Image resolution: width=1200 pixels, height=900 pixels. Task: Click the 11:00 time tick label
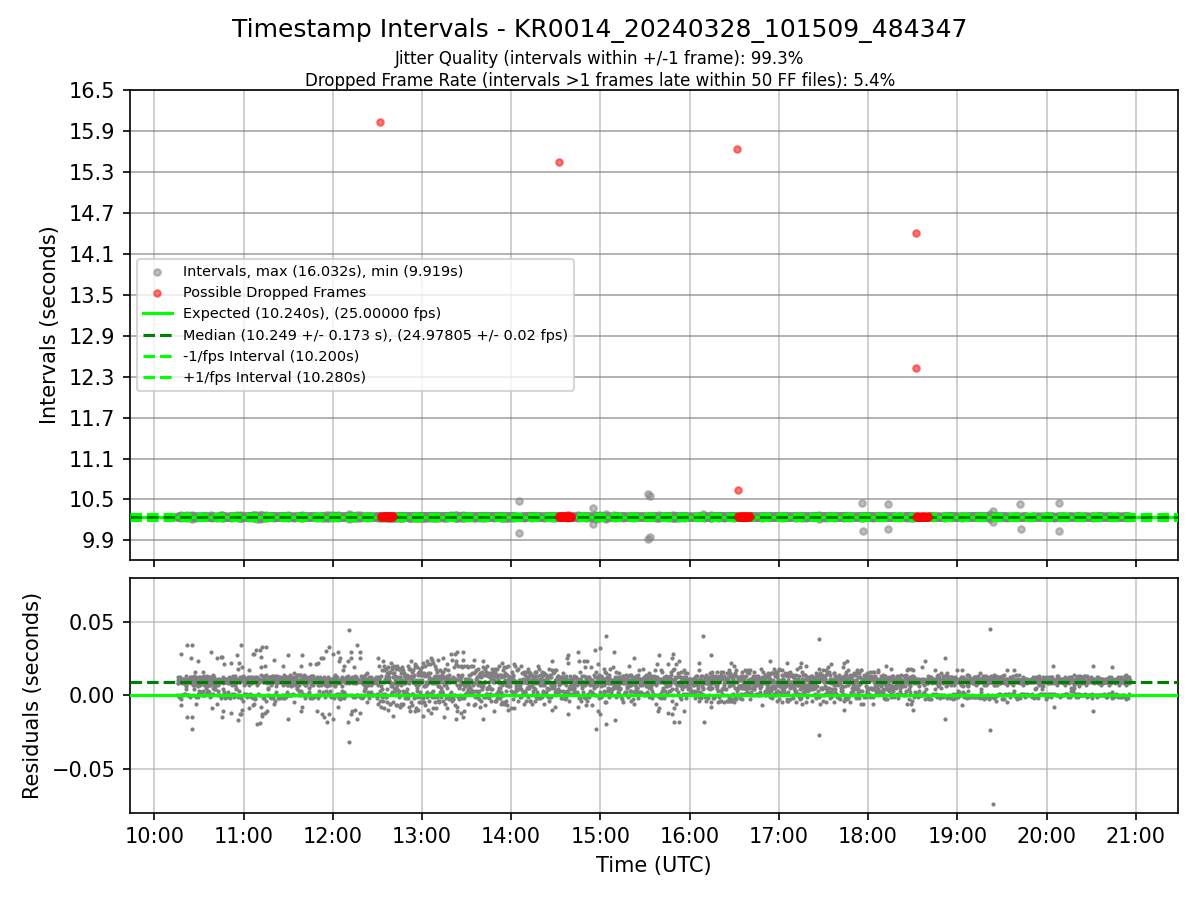pyautogui.click(x=243, y=835)
